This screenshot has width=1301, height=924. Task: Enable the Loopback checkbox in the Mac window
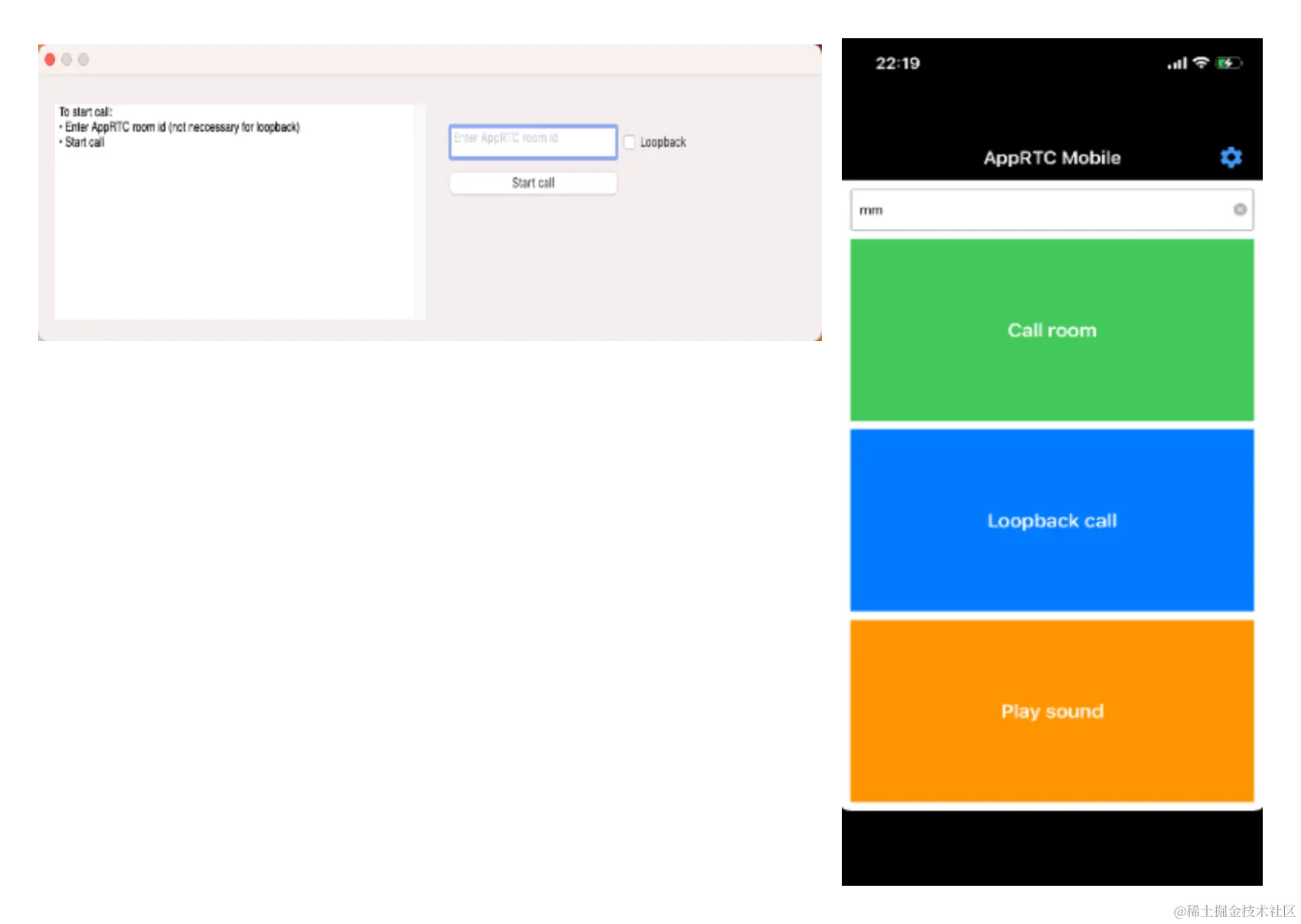click(629, 142)
